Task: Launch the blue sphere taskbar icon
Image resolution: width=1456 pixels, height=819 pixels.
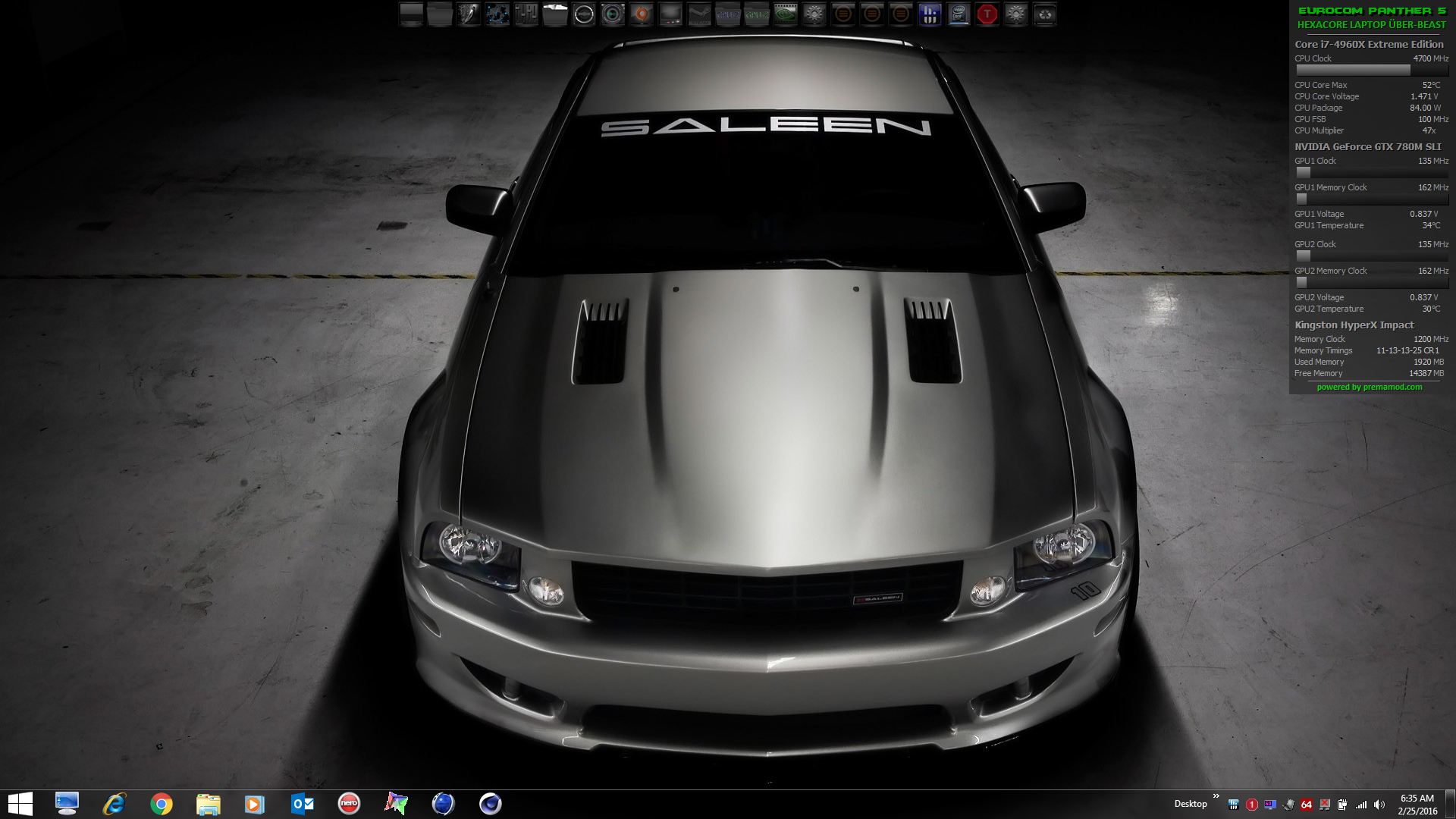Action: point(443,804)
